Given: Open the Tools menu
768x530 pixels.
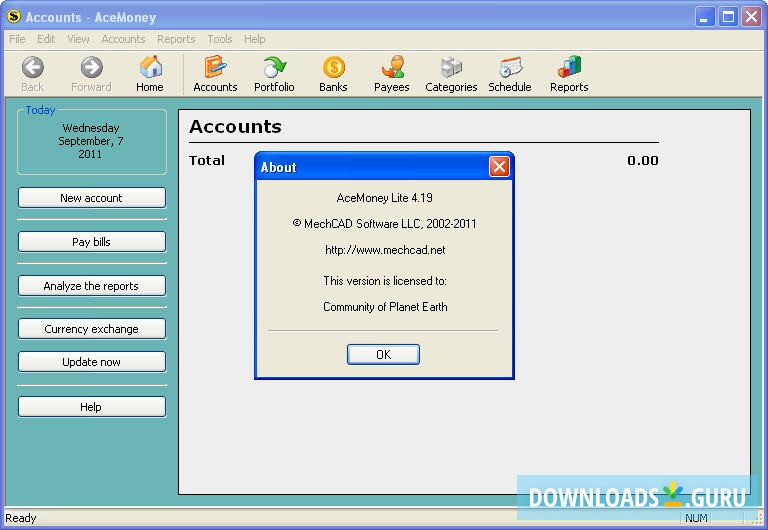Looking at the screenshot, I should (219, 39).
